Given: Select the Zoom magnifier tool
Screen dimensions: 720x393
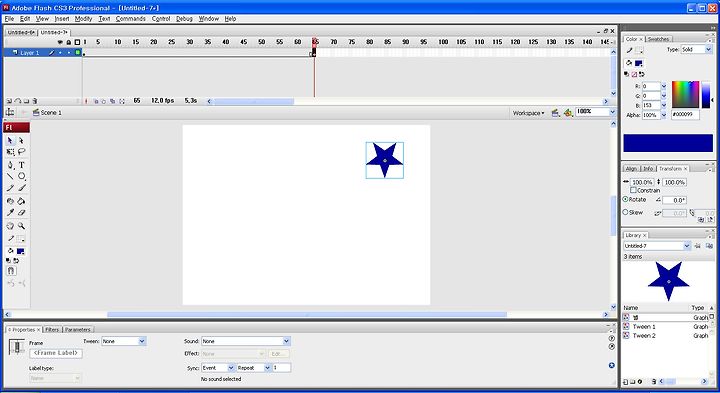Looking at the screenshot, I should tap(21, 226).
